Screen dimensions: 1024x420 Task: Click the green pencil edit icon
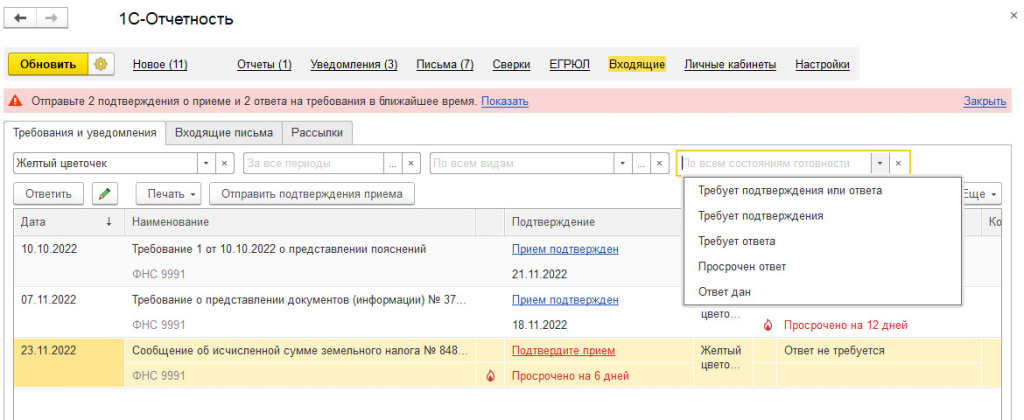(x=104, y=194)
